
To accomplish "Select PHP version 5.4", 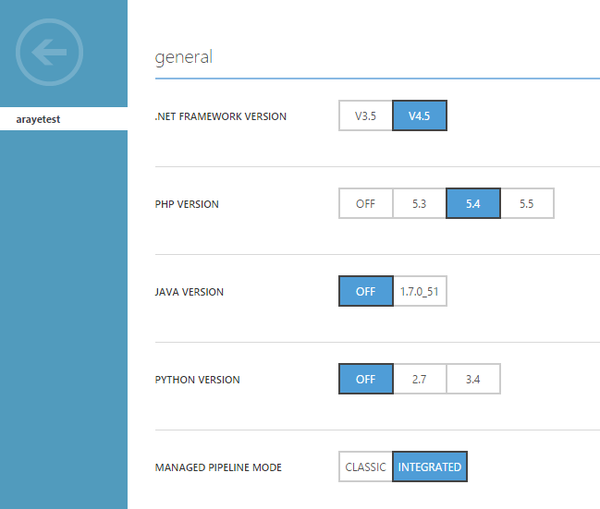I will pyautogui.click(x=473, y=204).
